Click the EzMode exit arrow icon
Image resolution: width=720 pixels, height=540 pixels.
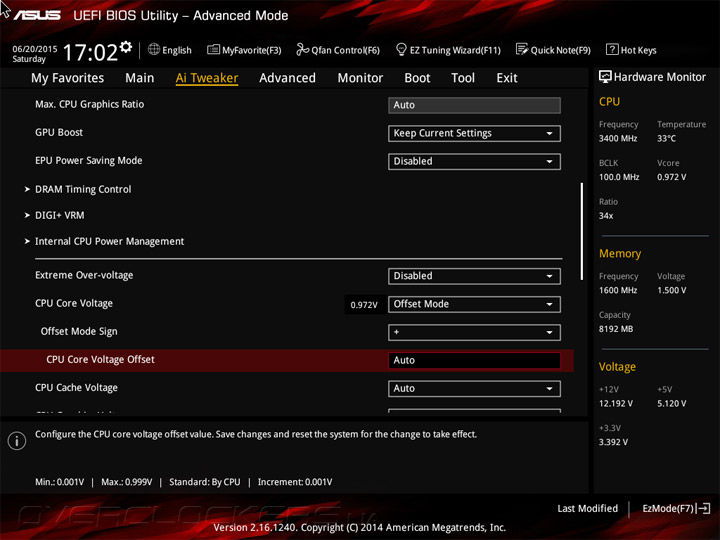tap(704, 508)
